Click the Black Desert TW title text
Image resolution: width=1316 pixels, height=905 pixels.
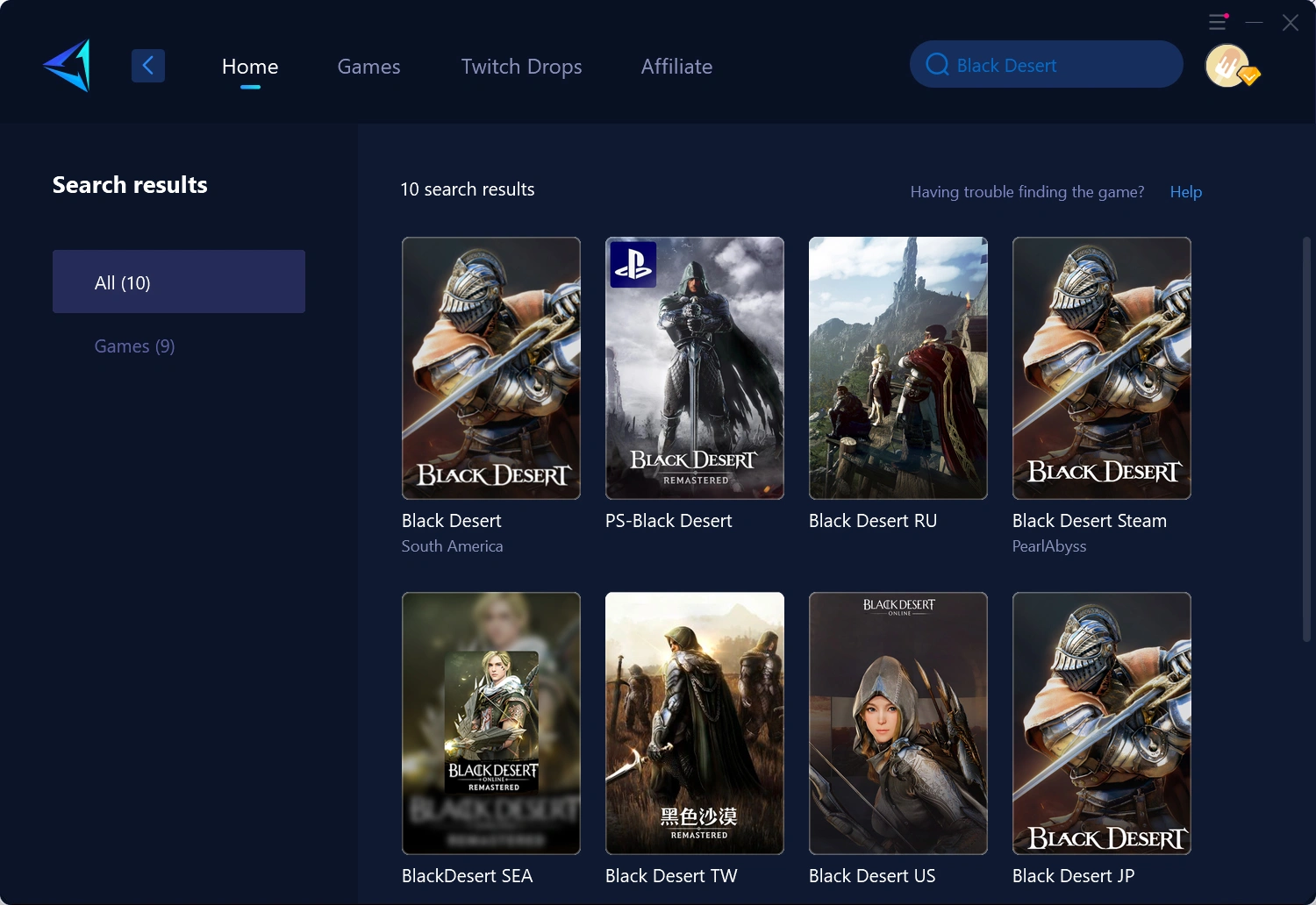point(671,876)
